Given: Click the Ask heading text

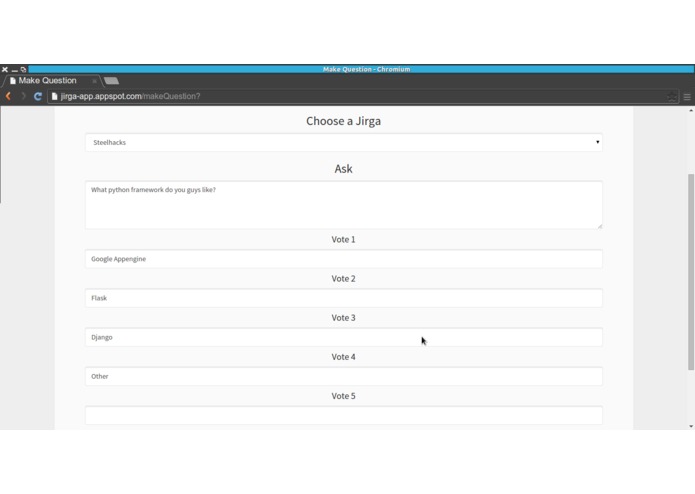Looking at the screenshot, I should coord(344,168).
